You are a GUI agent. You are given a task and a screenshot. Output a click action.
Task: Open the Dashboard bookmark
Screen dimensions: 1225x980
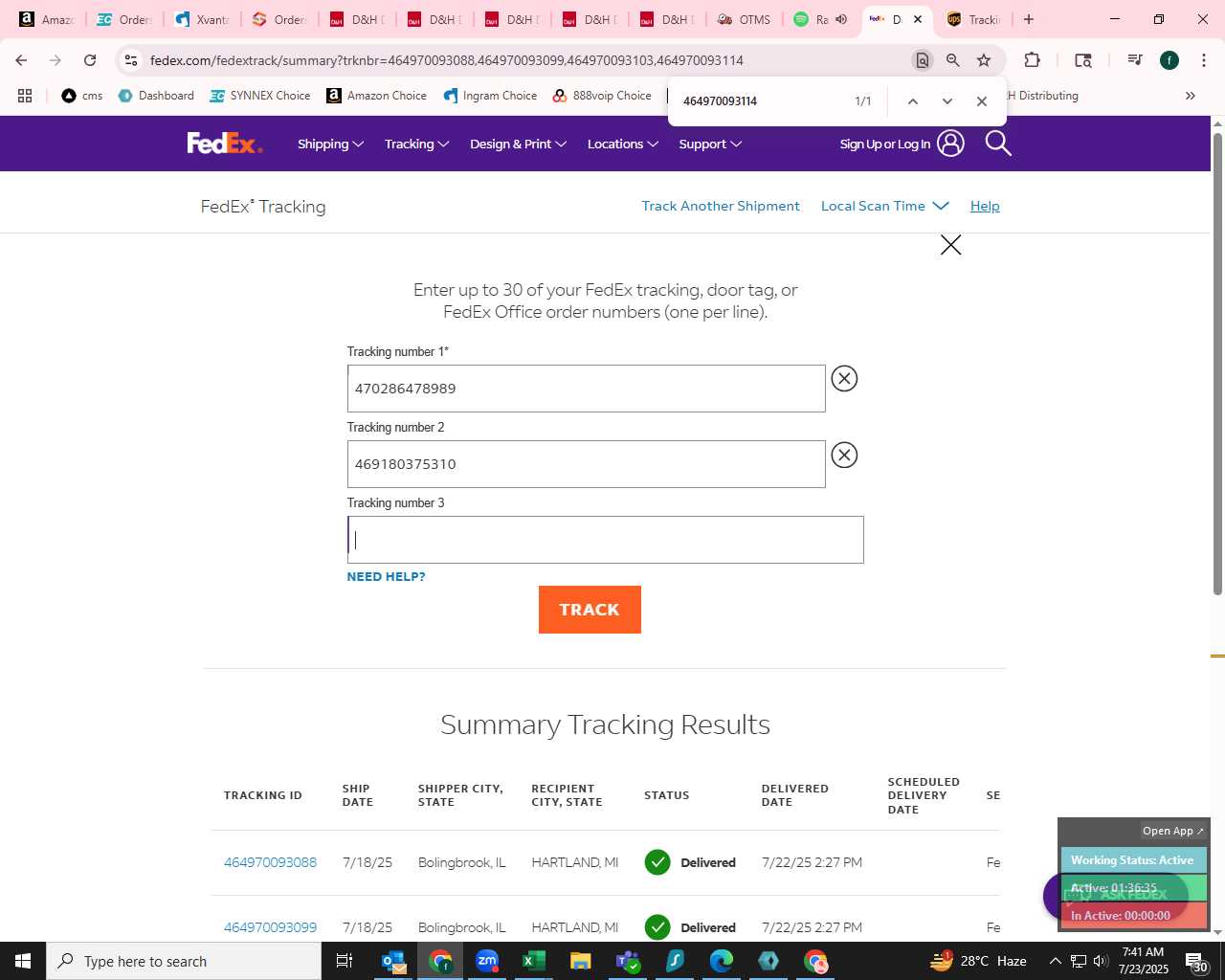pyautogui.click(x=156, y=96)
